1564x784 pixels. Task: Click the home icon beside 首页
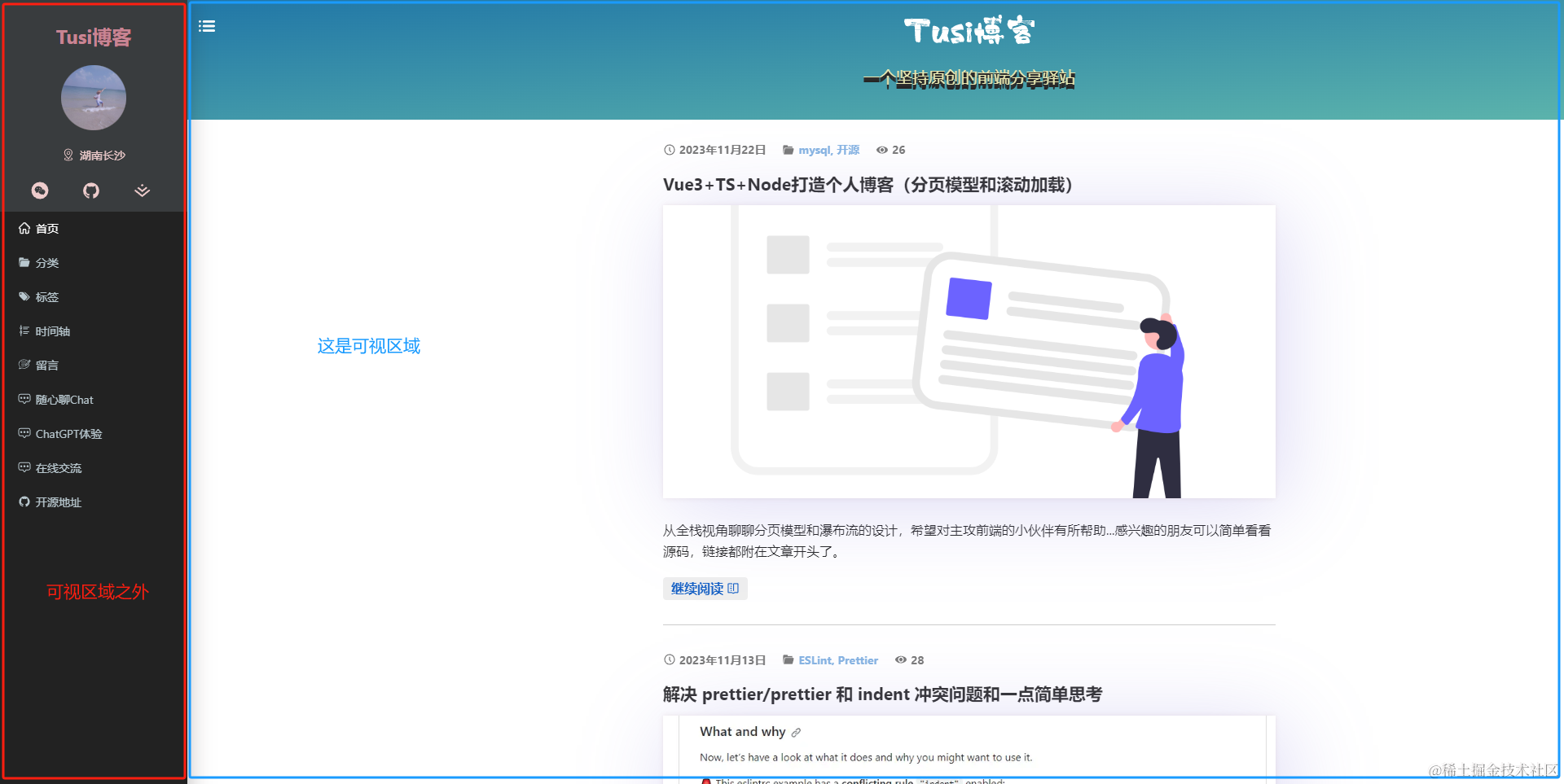pyautogui.click(x=24, y=228)
